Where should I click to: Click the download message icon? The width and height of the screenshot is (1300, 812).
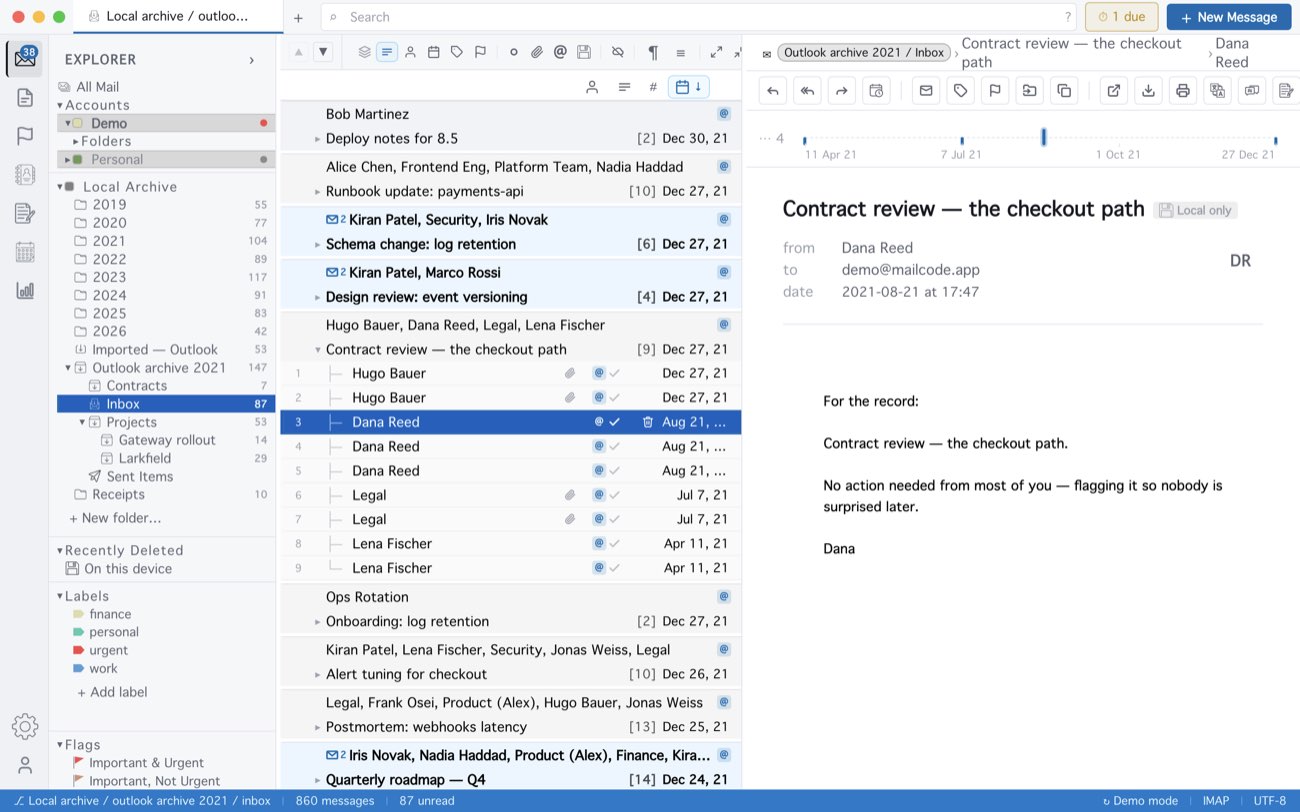pyautogui.click(x=1148, y=91)
